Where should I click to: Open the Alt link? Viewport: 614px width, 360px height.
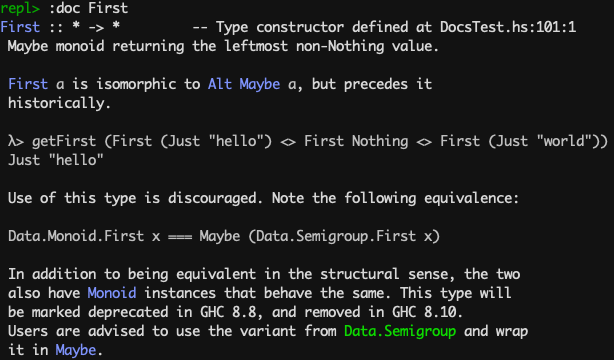220,84
